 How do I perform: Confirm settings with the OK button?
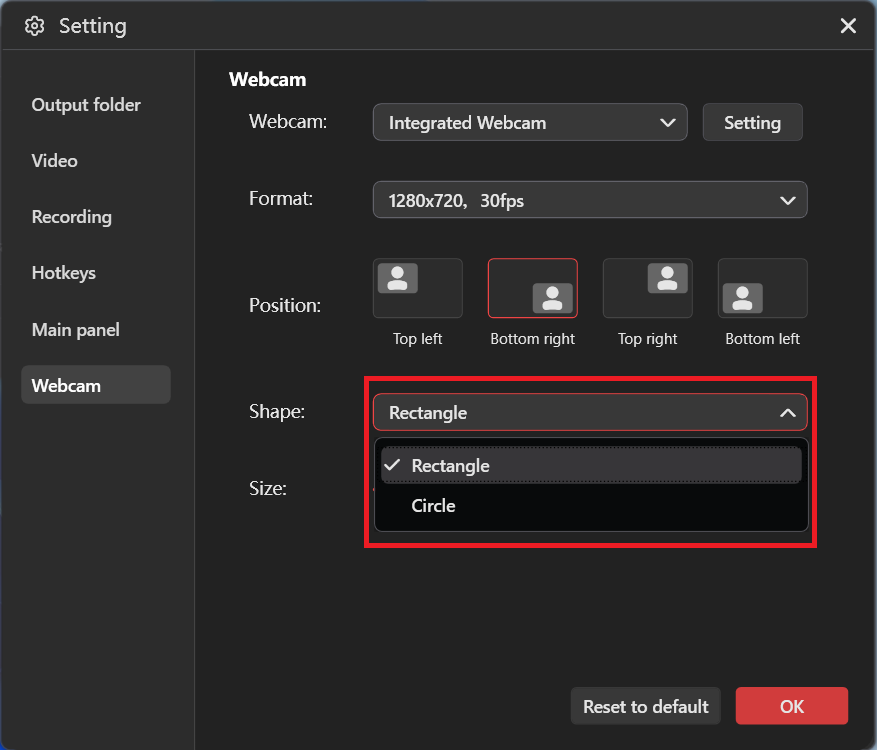791,706
